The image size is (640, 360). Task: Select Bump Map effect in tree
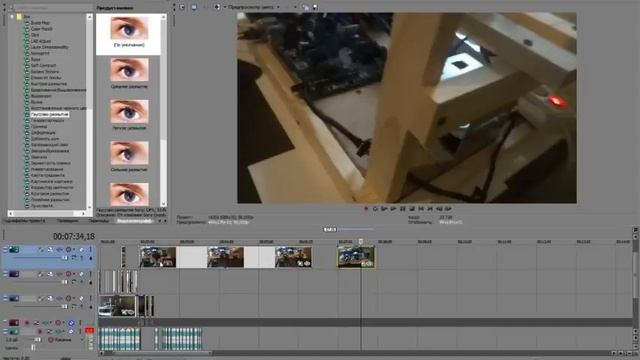click(x=40, y=23)
